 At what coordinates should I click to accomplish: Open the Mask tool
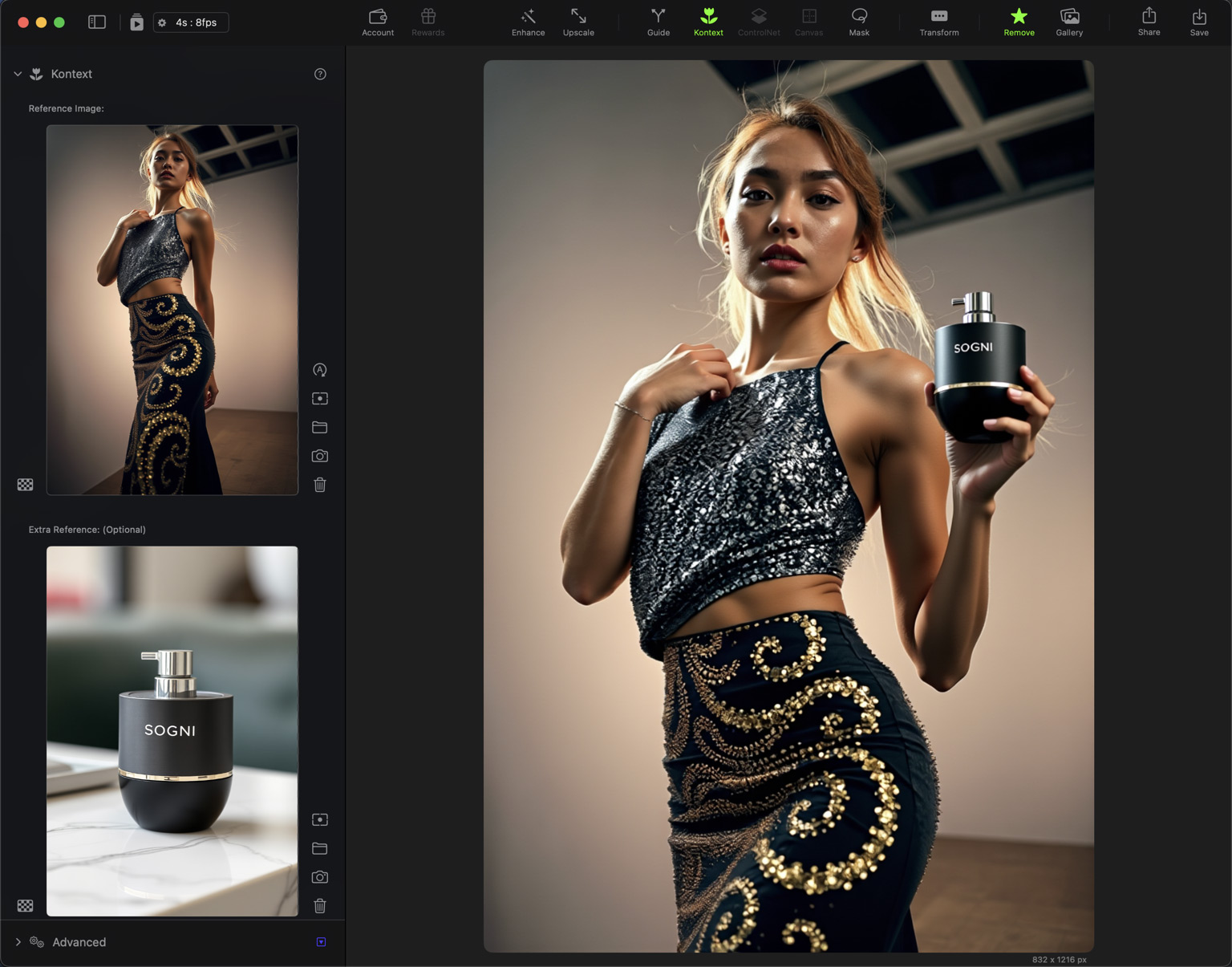pyautogui.click(x=859, y=22)
